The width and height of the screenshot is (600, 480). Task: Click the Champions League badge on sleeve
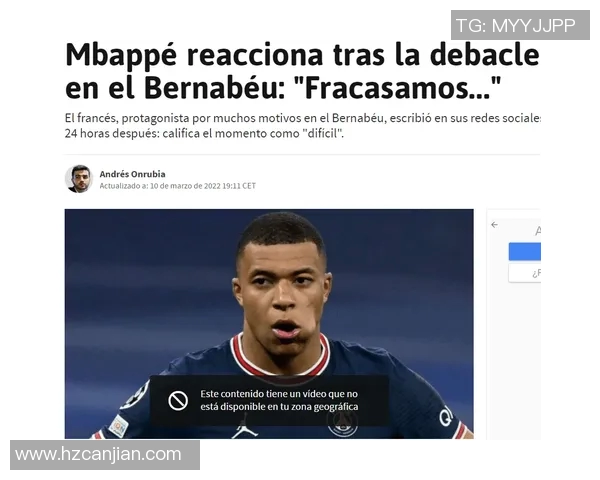tap(135, 395)
